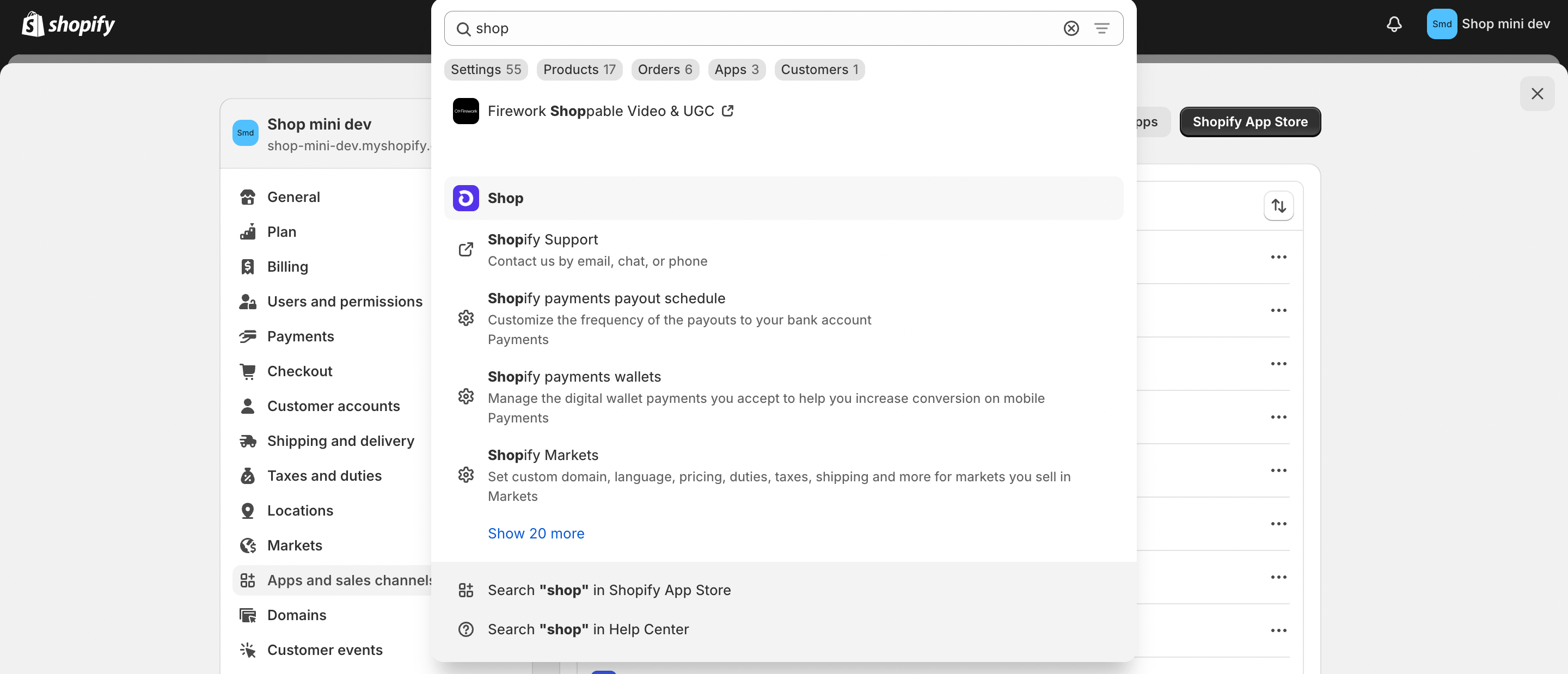Search "shop" in Help Center
This screenshot has height=674, width=1568.
coord(783,629)
